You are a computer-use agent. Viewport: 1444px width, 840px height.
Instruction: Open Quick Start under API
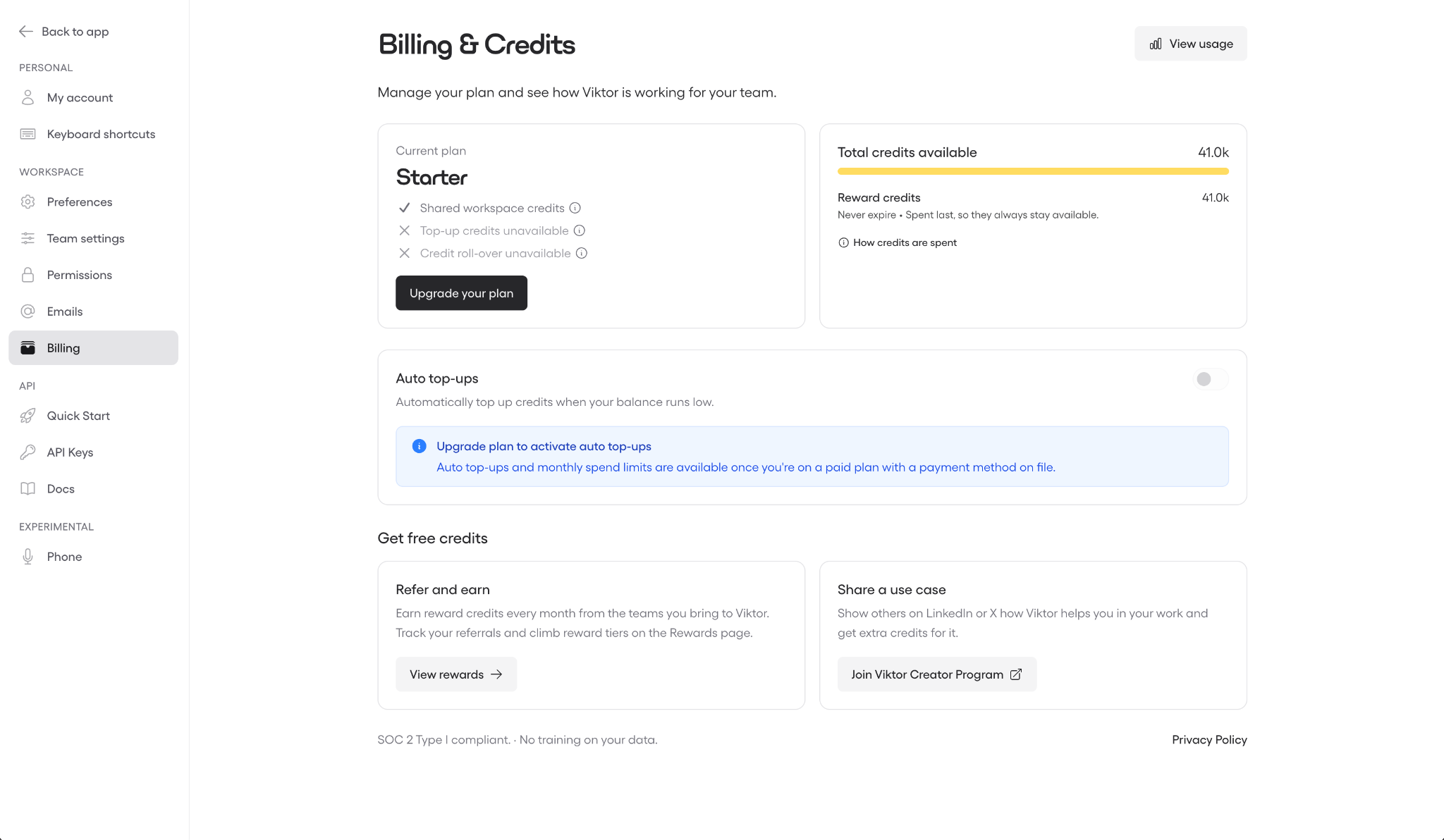click(93, 416)
